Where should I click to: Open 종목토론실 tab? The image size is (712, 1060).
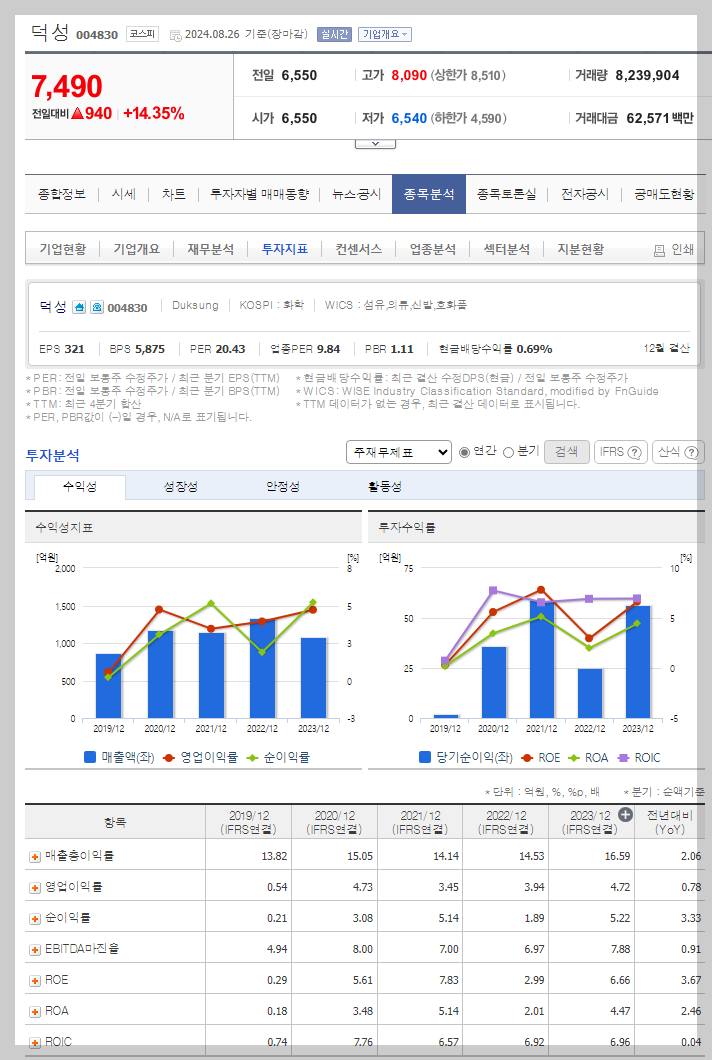pyautogui.click(x=506, y=194)
